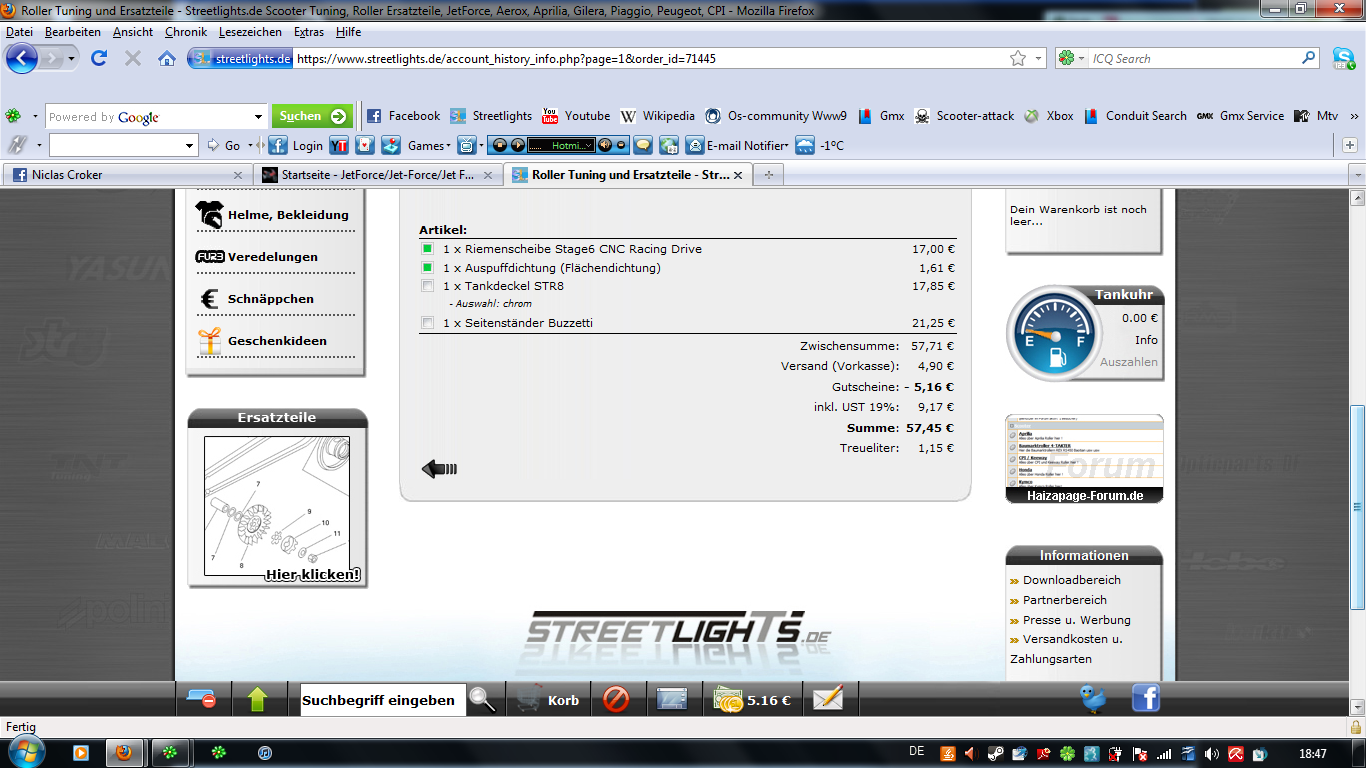Tick the checkbox for Riemenscheibe Stage6 CNC Racing Drive
This screenshot has height=768, width=1366.
click(x=427, y=249)
